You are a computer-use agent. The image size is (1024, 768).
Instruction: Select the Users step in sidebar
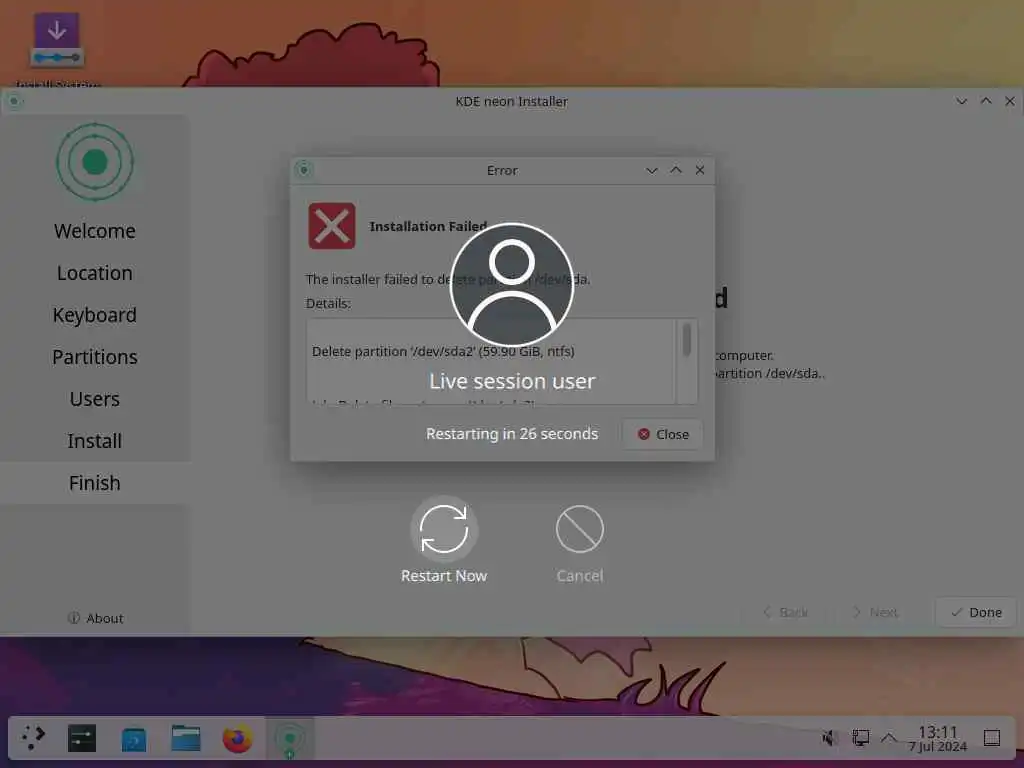coord(95,399)
